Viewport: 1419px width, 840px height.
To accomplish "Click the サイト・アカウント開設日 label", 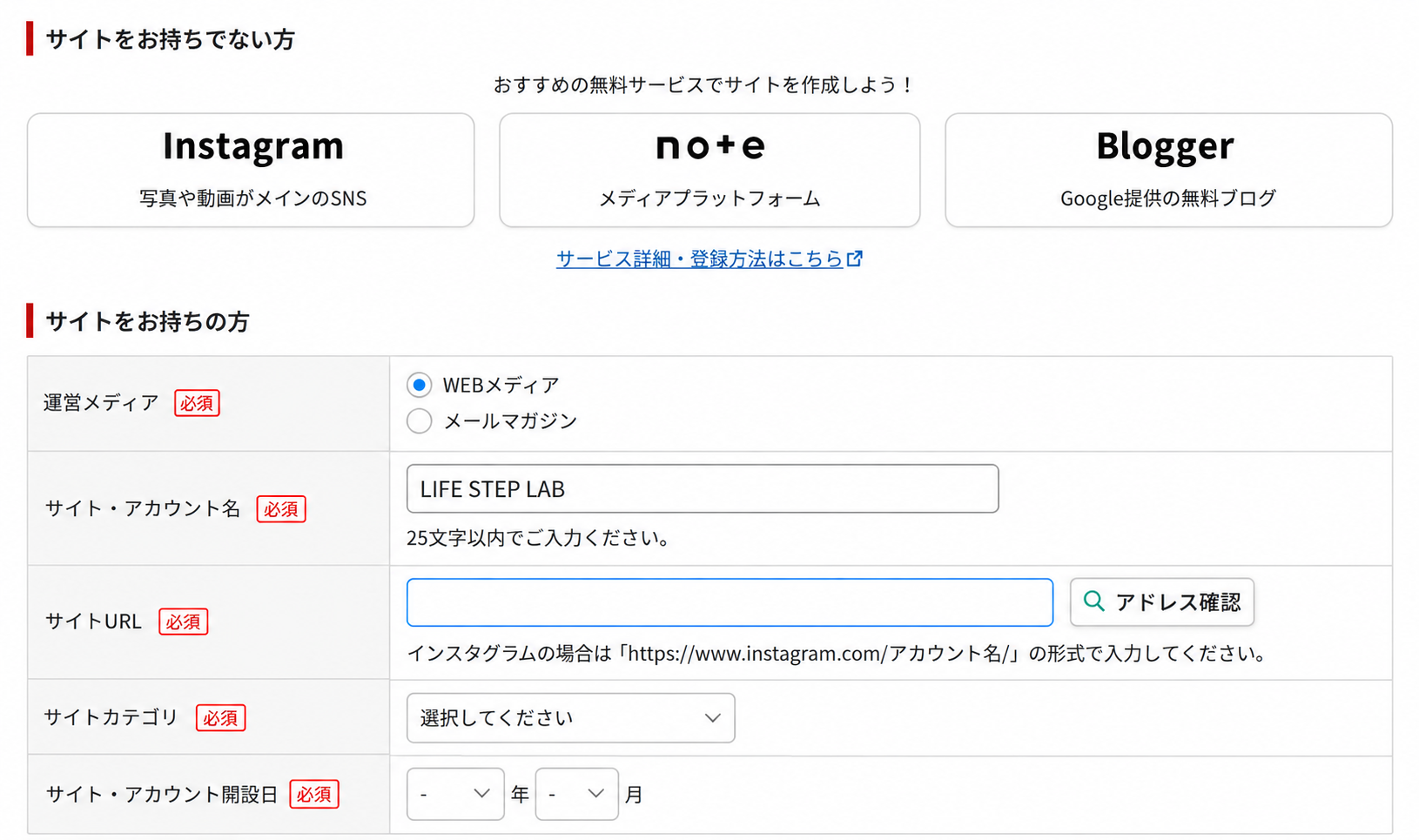I will point(162,794).
